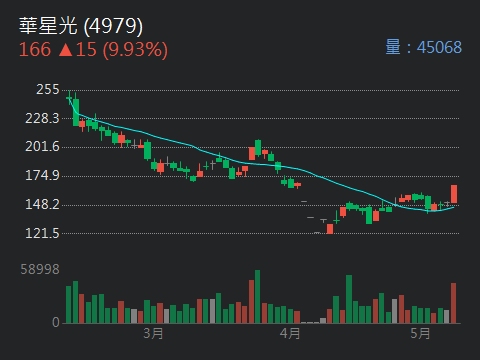Viewport: 480px width, 360px height.
Task: Click the 174.9 price axis label
Action: [42, 176]
